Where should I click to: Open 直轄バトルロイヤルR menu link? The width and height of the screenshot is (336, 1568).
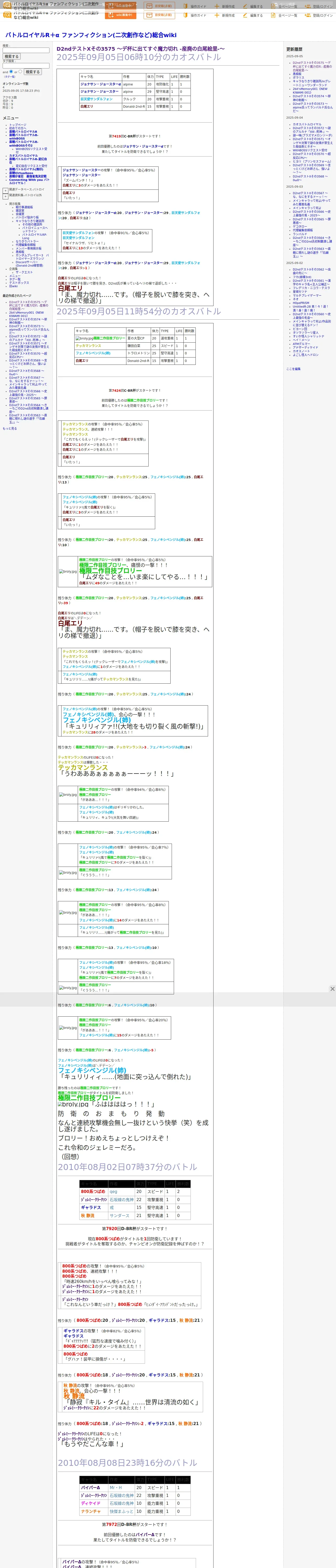click(23, 131)
